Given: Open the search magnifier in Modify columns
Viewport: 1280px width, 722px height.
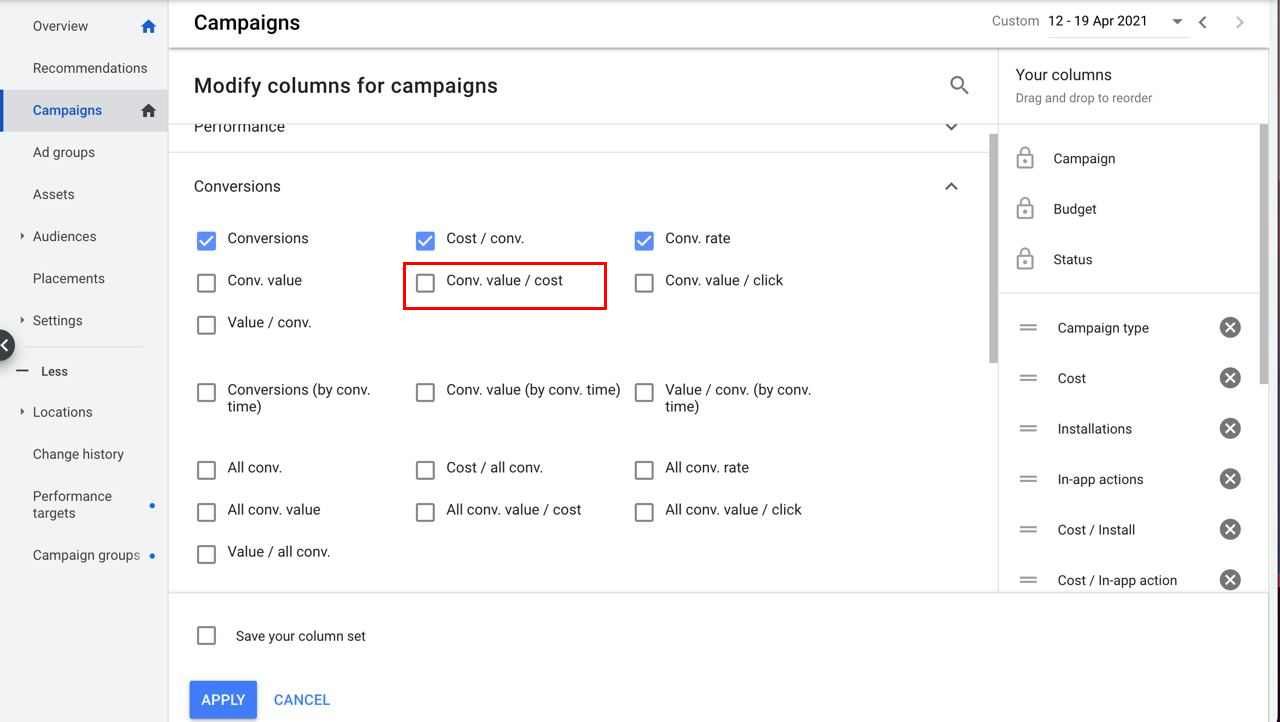Looking at the screenshot, I should 959,86.
